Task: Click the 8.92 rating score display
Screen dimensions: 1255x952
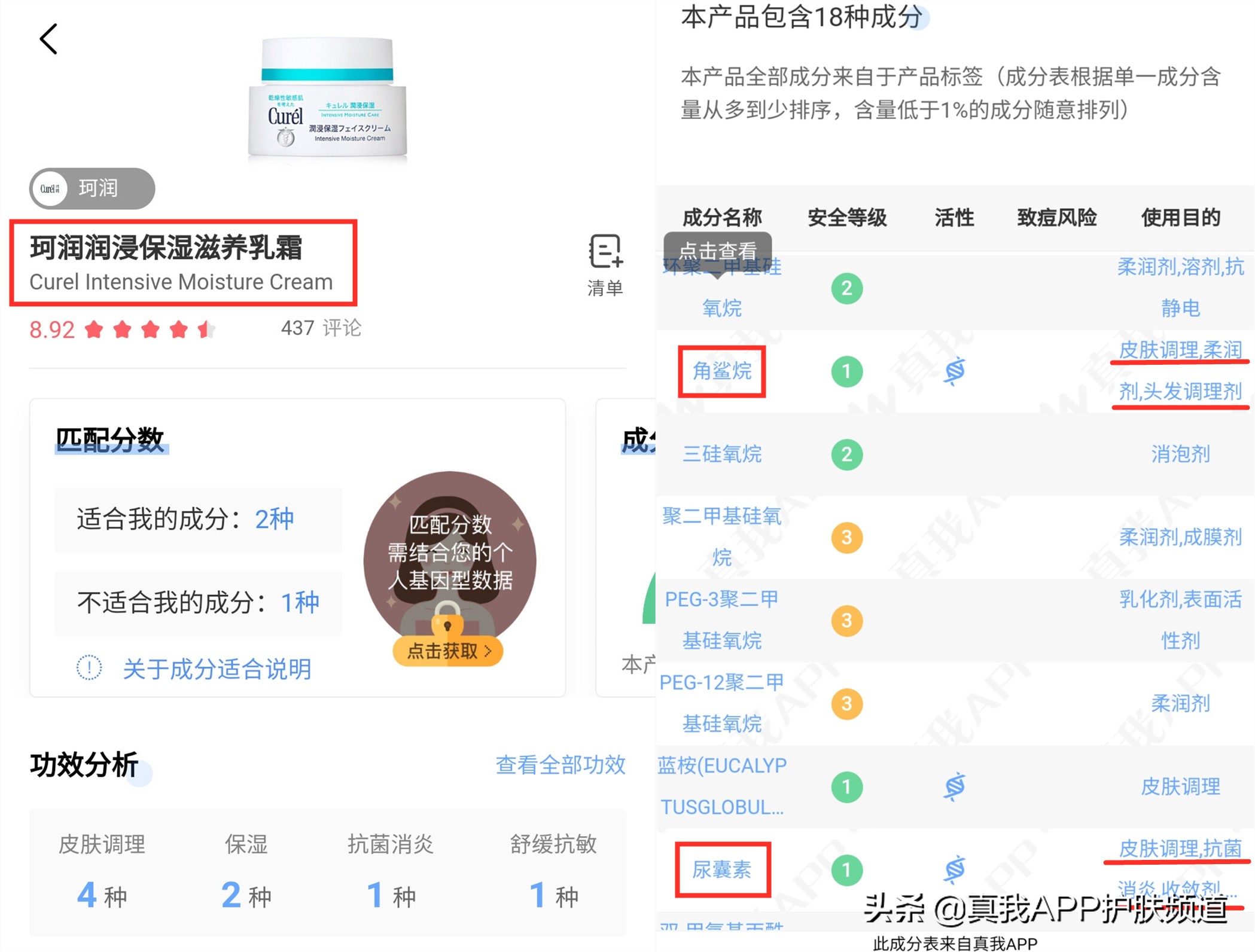Action: [51, 329]
